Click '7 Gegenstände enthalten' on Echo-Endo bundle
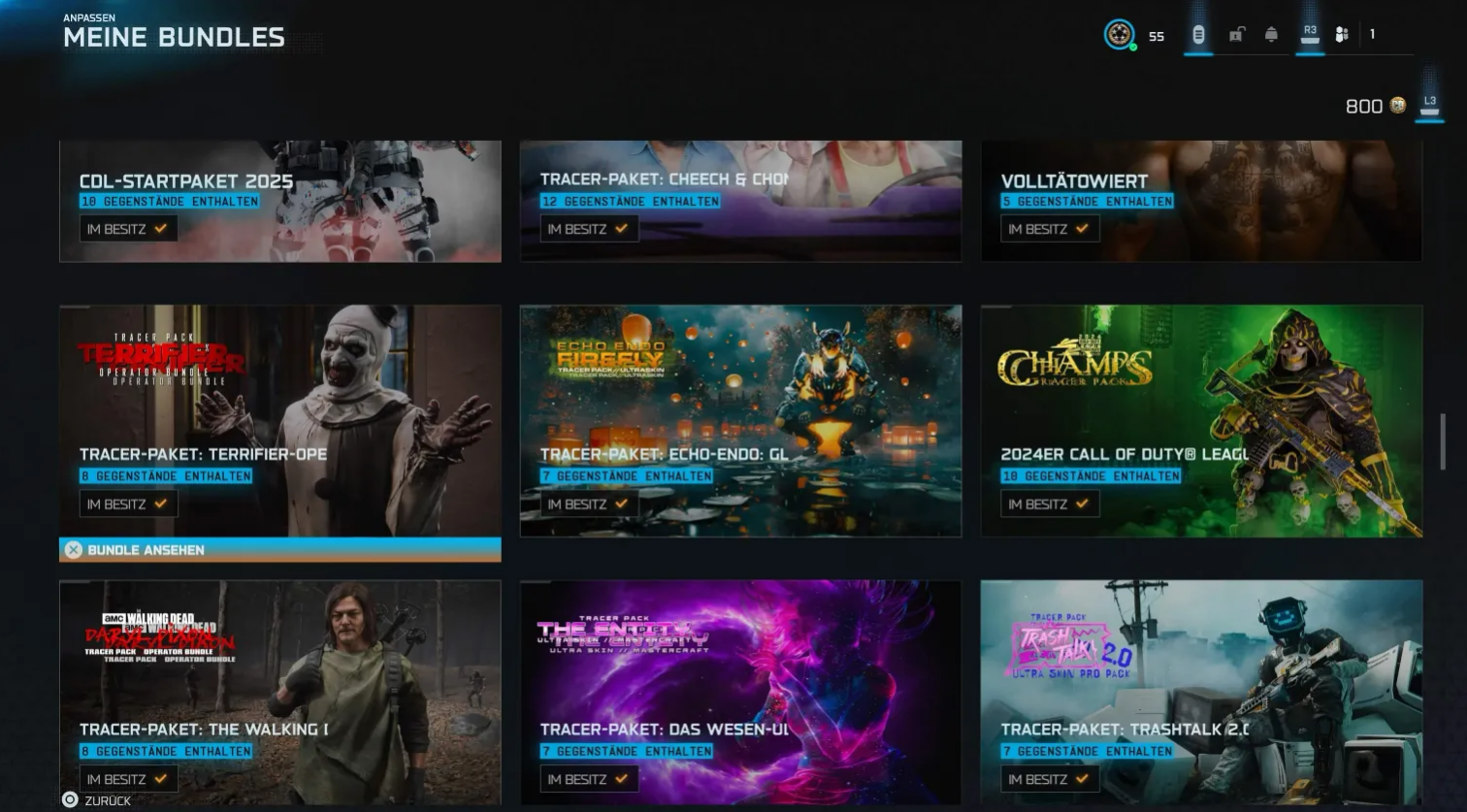The image size is (1467, 812). pyautogui.click(x=627, y=476)
